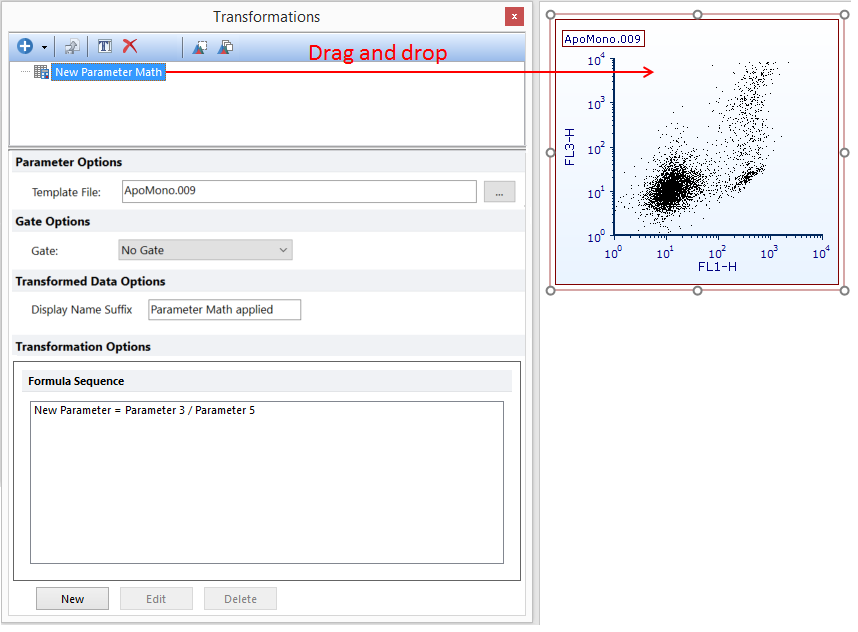
Task: Click the browse ellipsis button for Template File
Action: tap(499, 192)
